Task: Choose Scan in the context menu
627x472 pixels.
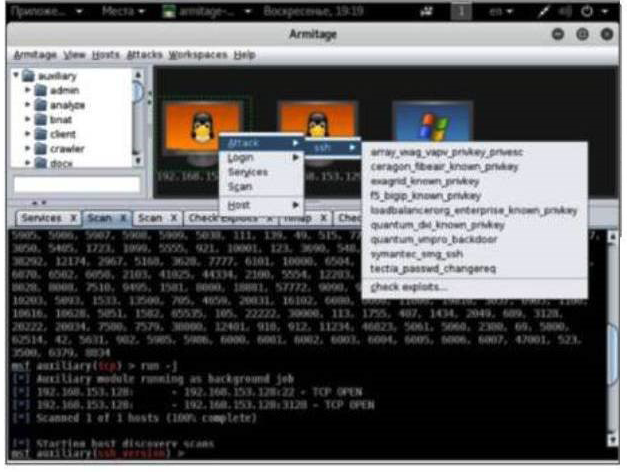Action: (x=262, y=187)
